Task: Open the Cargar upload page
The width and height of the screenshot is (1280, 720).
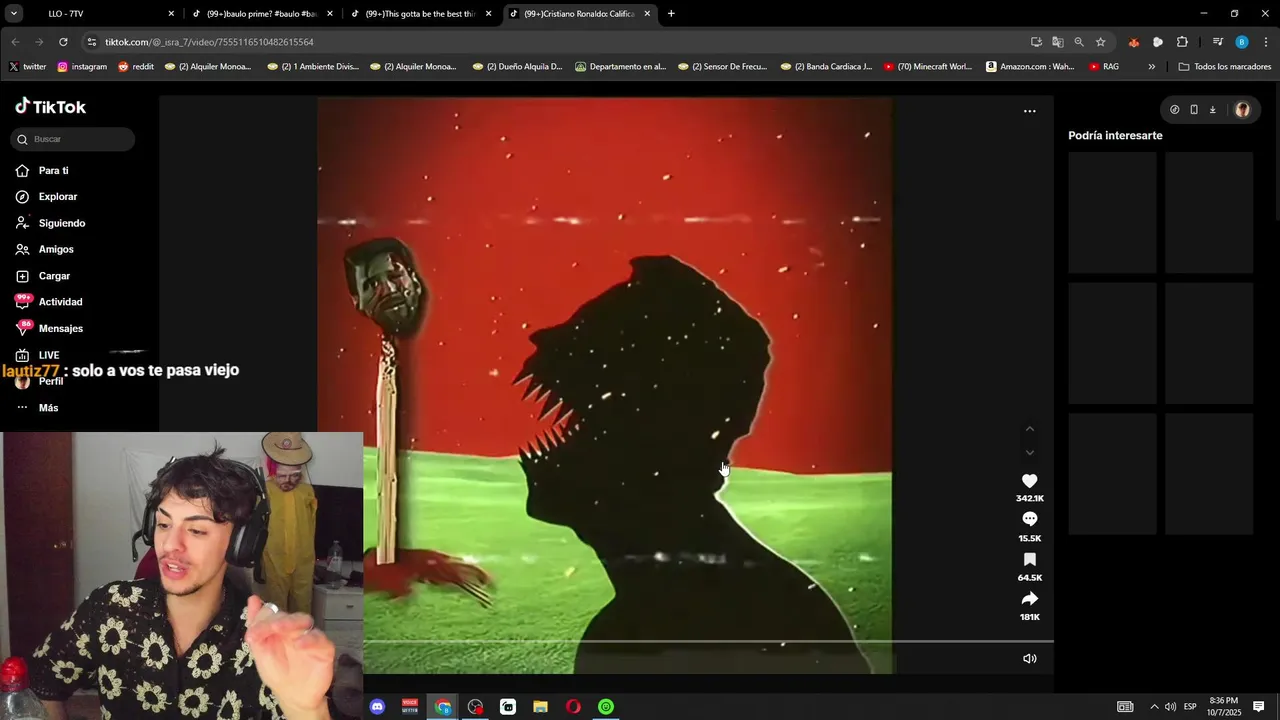Action: coord(43,276)
